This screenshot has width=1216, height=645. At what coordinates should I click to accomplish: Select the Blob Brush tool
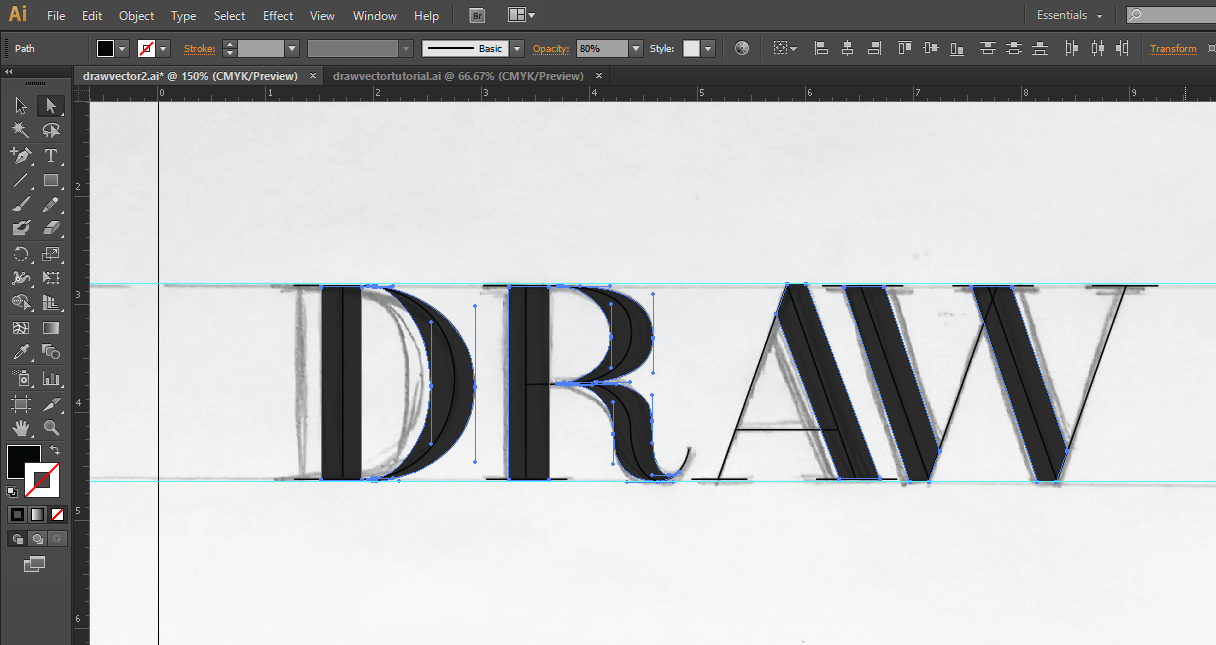pos(21,228)
